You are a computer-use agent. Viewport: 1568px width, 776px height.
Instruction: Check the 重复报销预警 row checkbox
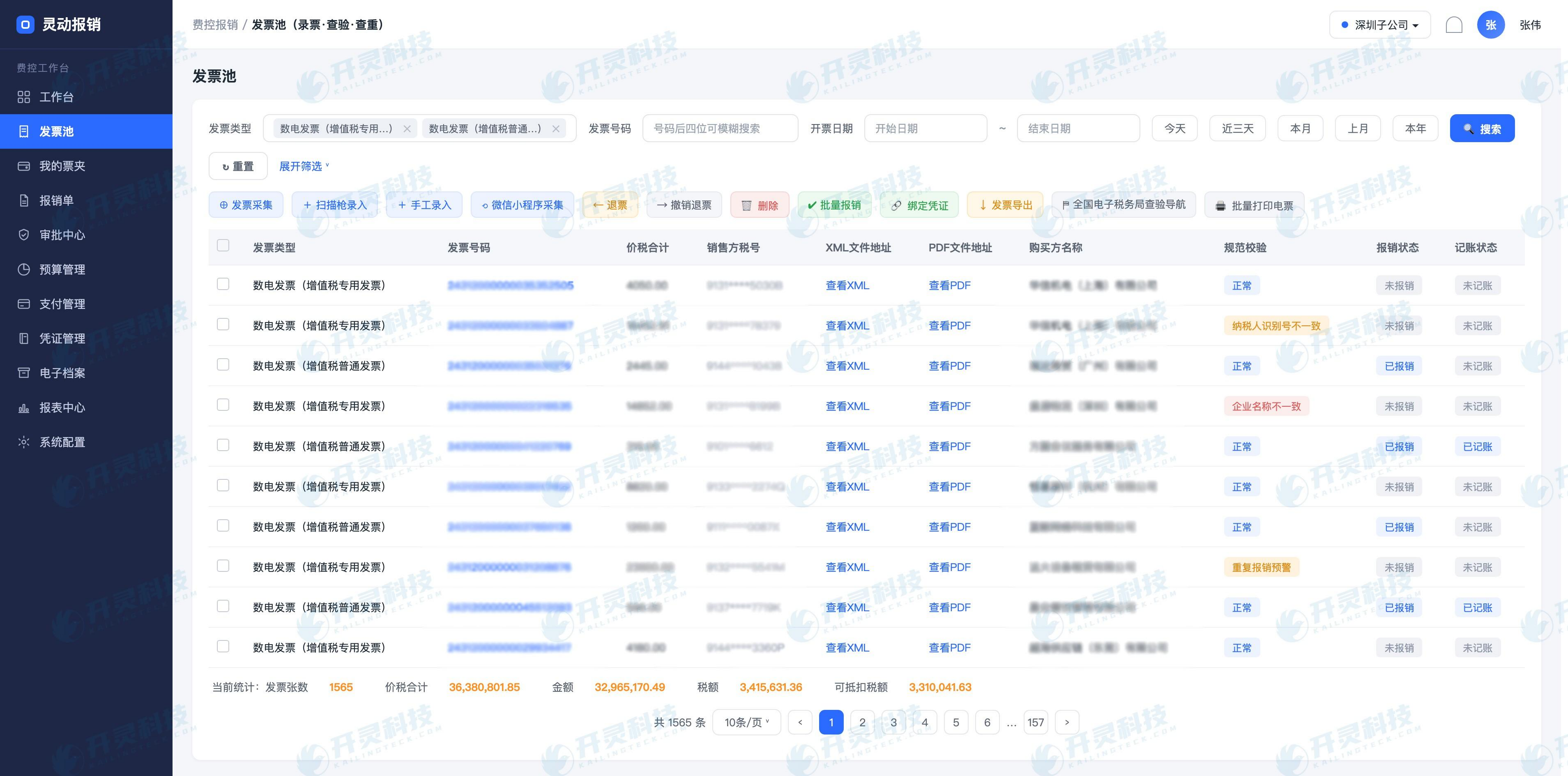(223, 566)
